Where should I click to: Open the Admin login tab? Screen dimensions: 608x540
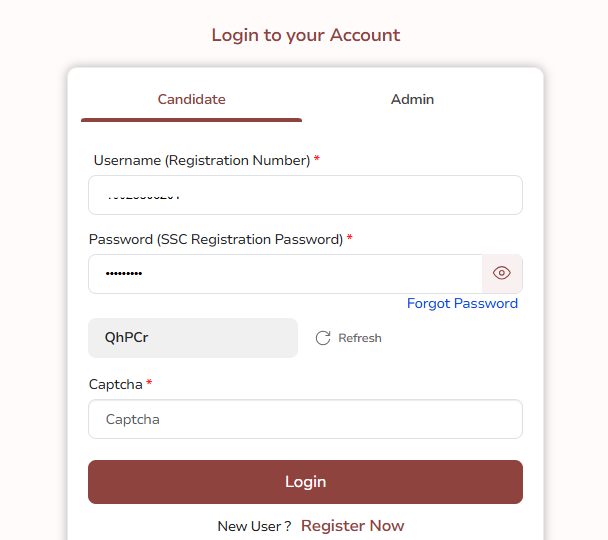pos(412,99)
